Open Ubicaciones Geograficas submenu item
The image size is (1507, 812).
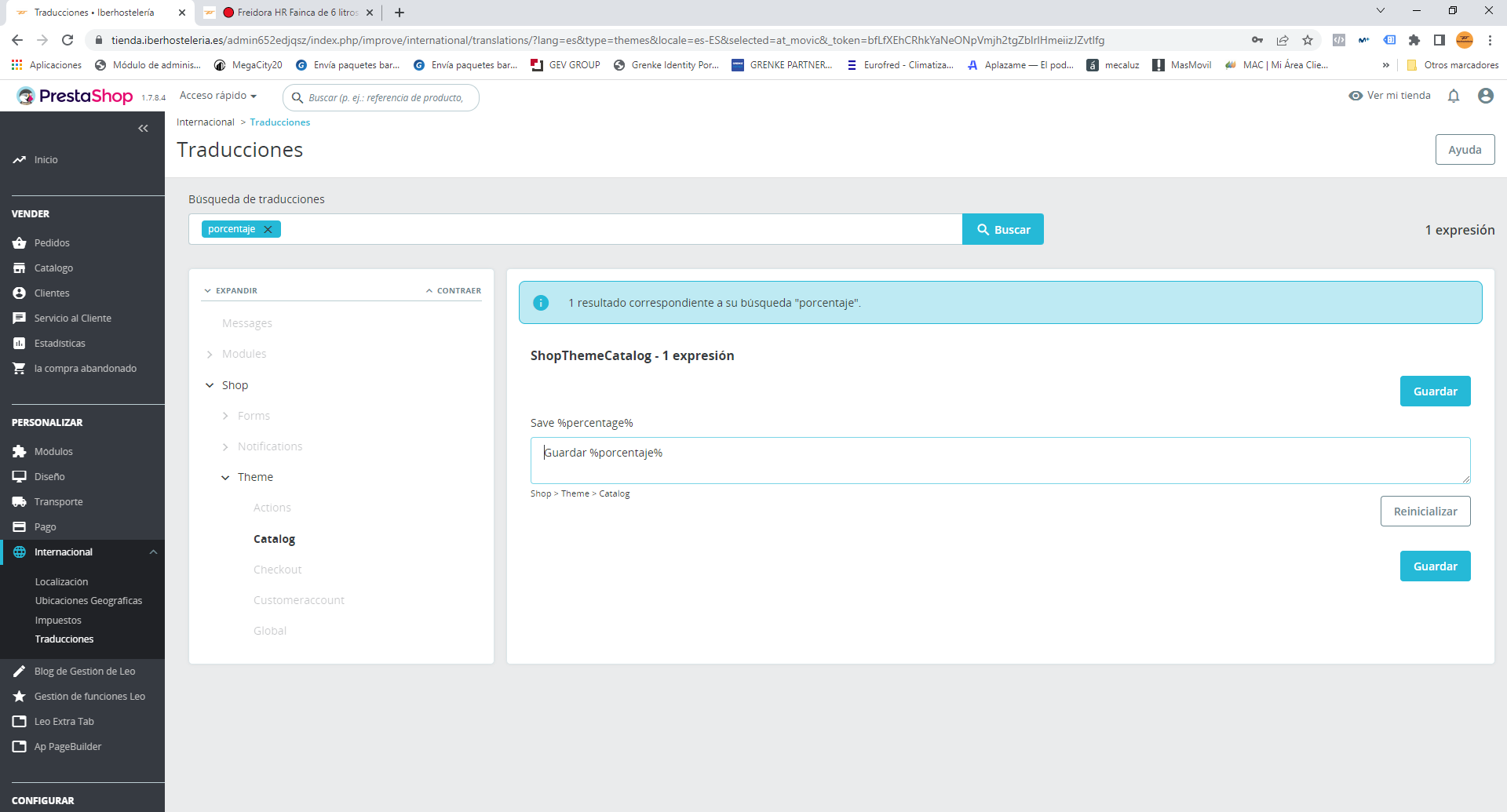click(89, 601)
